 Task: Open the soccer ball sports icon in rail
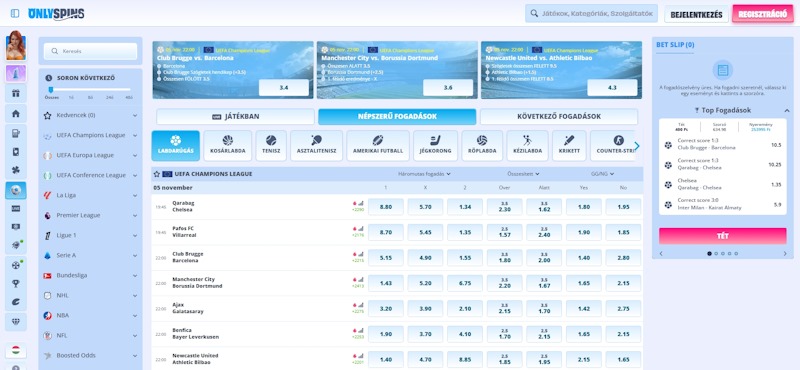pyautogui.click(x=16, y=190)
